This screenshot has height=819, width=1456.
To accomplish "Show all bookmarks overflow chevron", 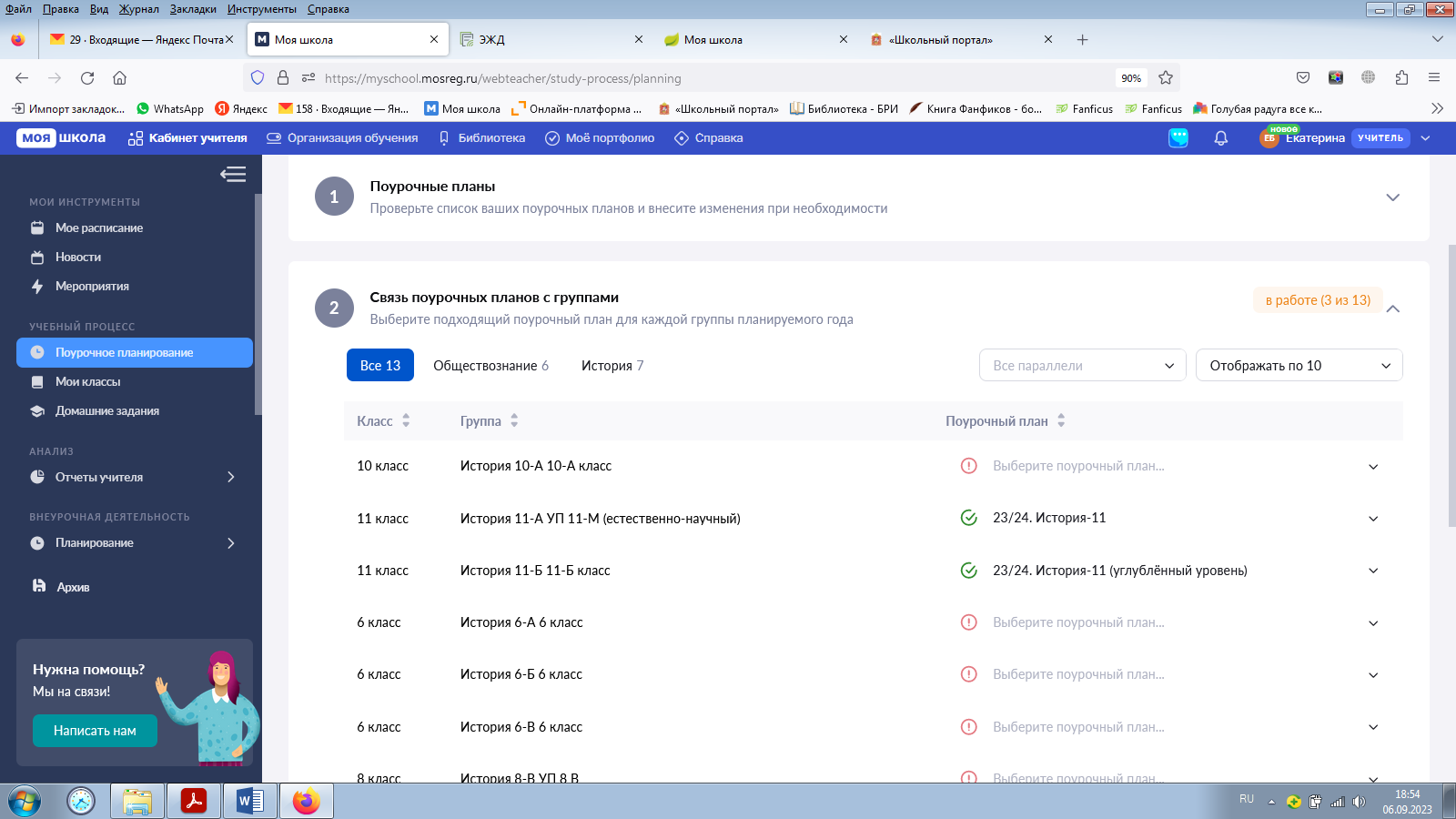I will [x=1437, y=108].
